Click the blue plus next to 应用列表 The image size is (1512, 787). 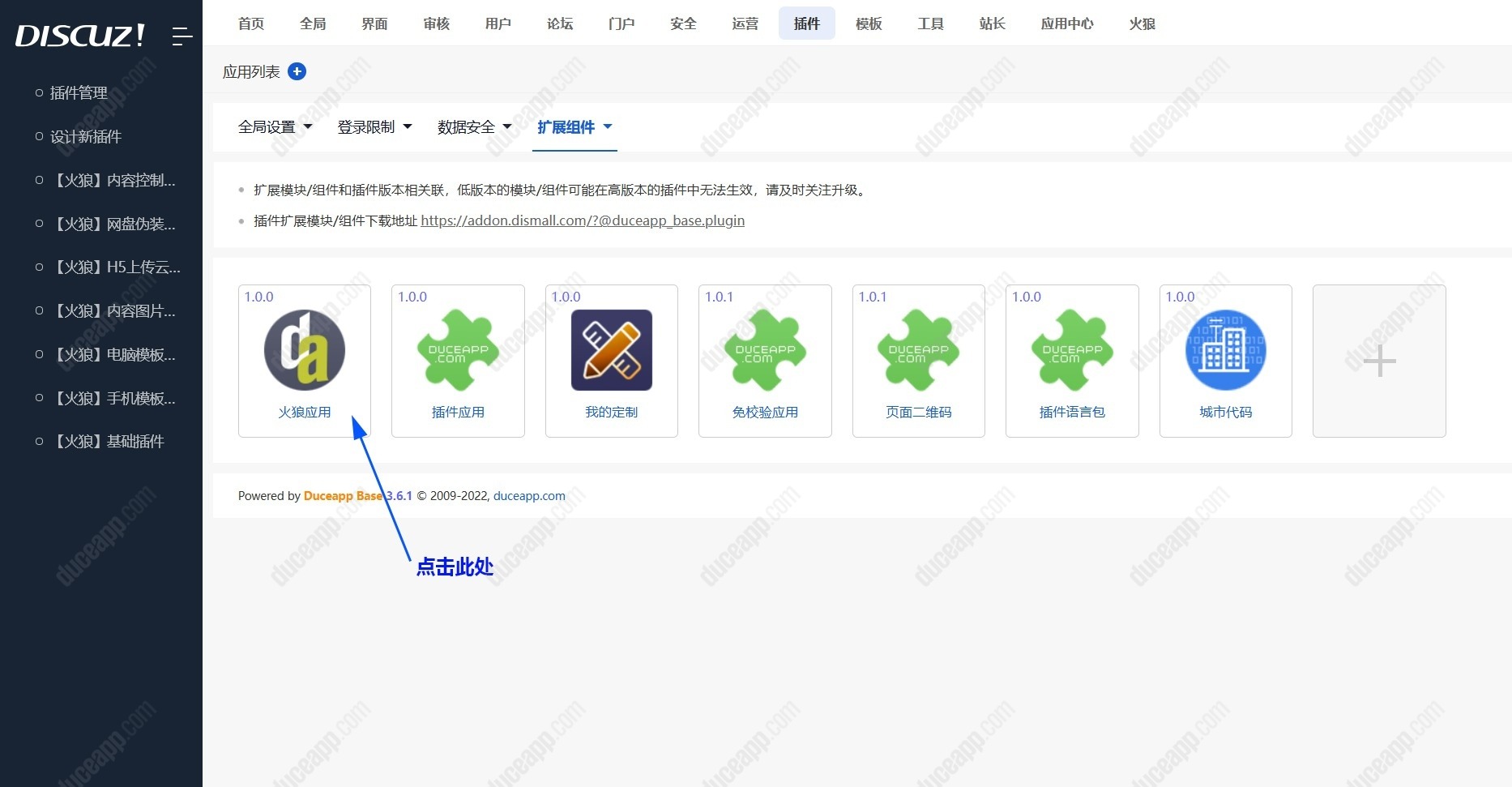[297, 71]
